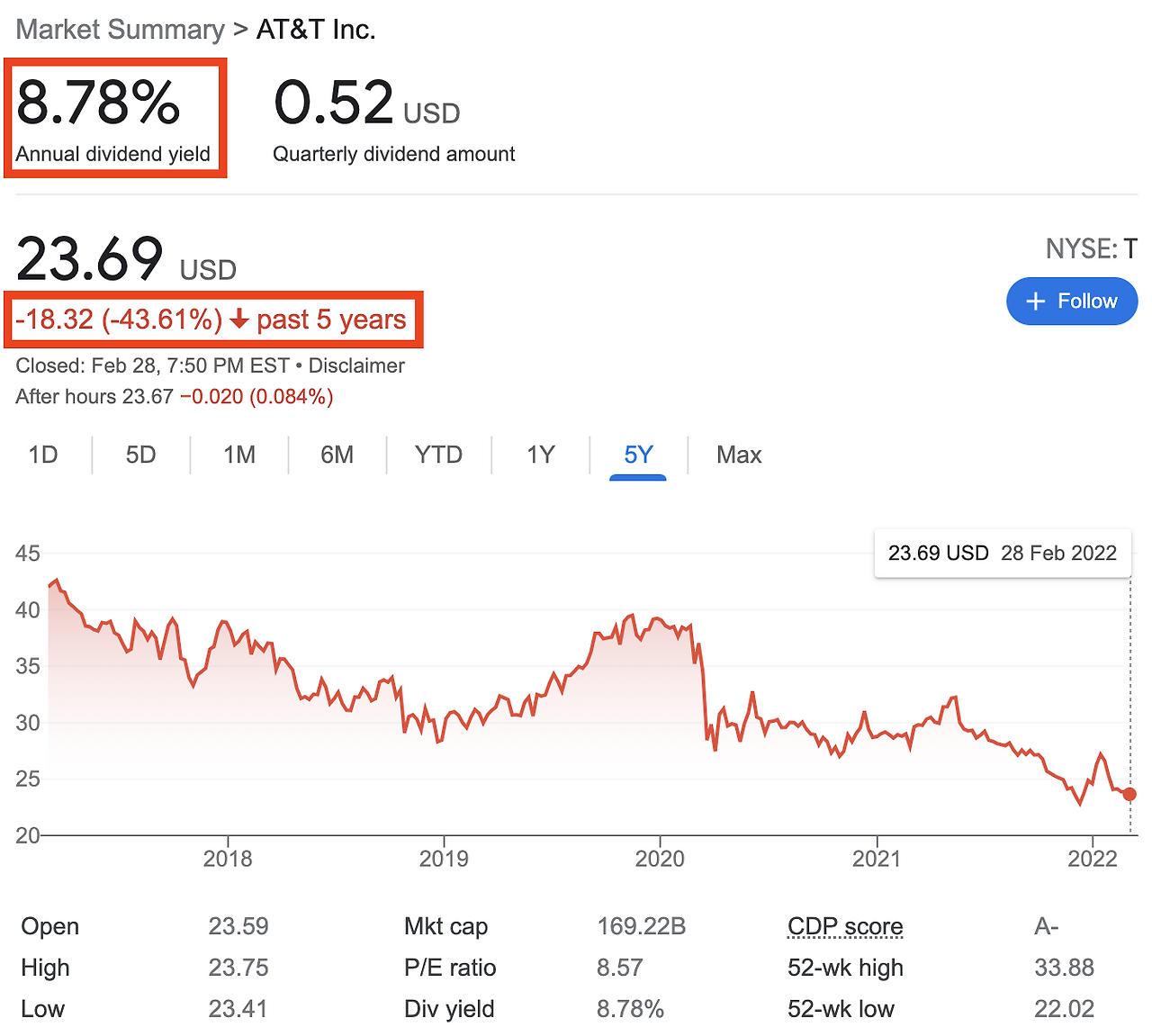Follow the AT&T stock
The width and height of the screenshot is (1152, 1036).
tap(1072, 301)
